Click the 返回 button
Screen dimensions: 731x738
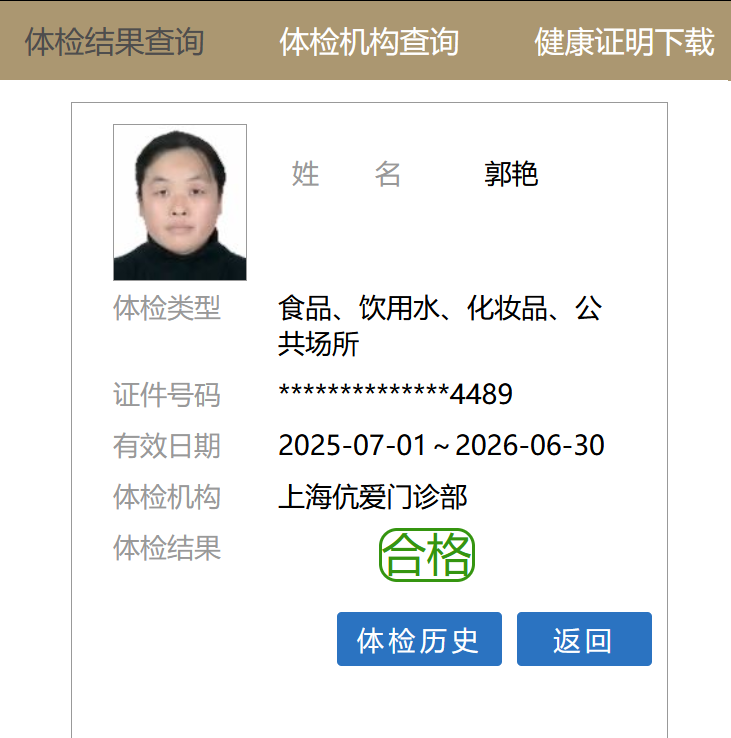tap(584, 639)
